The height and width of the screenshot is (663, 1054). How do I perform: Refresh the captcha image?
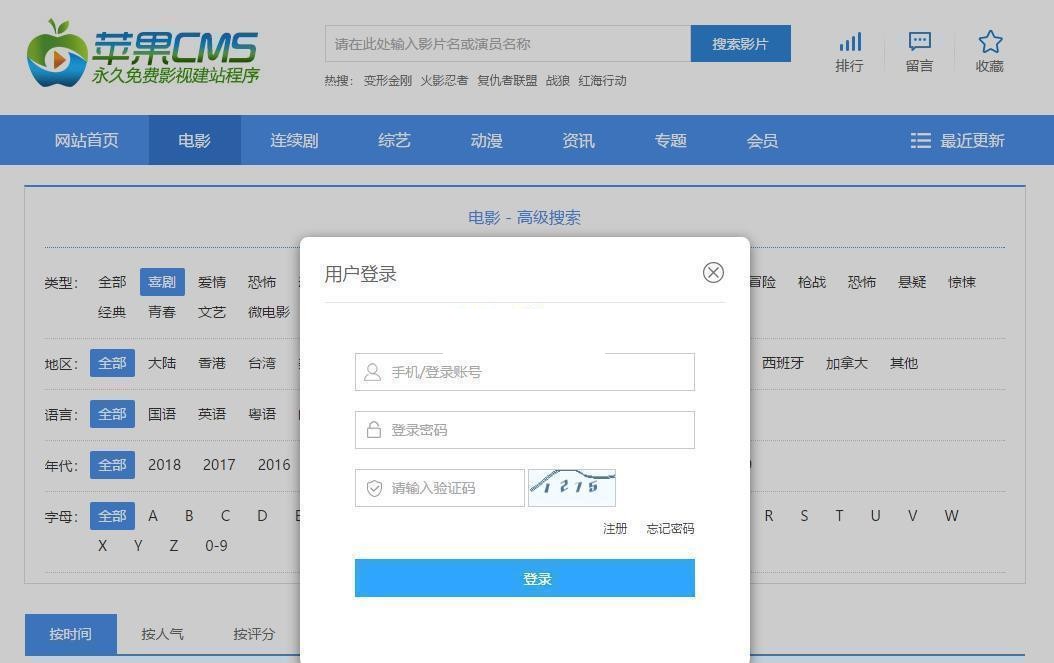pyautogui.click(x=572, y=487)
